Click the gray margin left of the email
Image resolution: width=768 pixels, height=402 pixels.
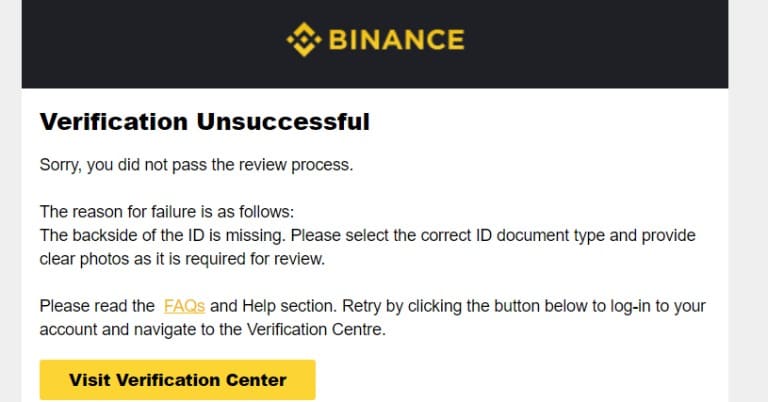pyautogui.click(x=11, y=201)
